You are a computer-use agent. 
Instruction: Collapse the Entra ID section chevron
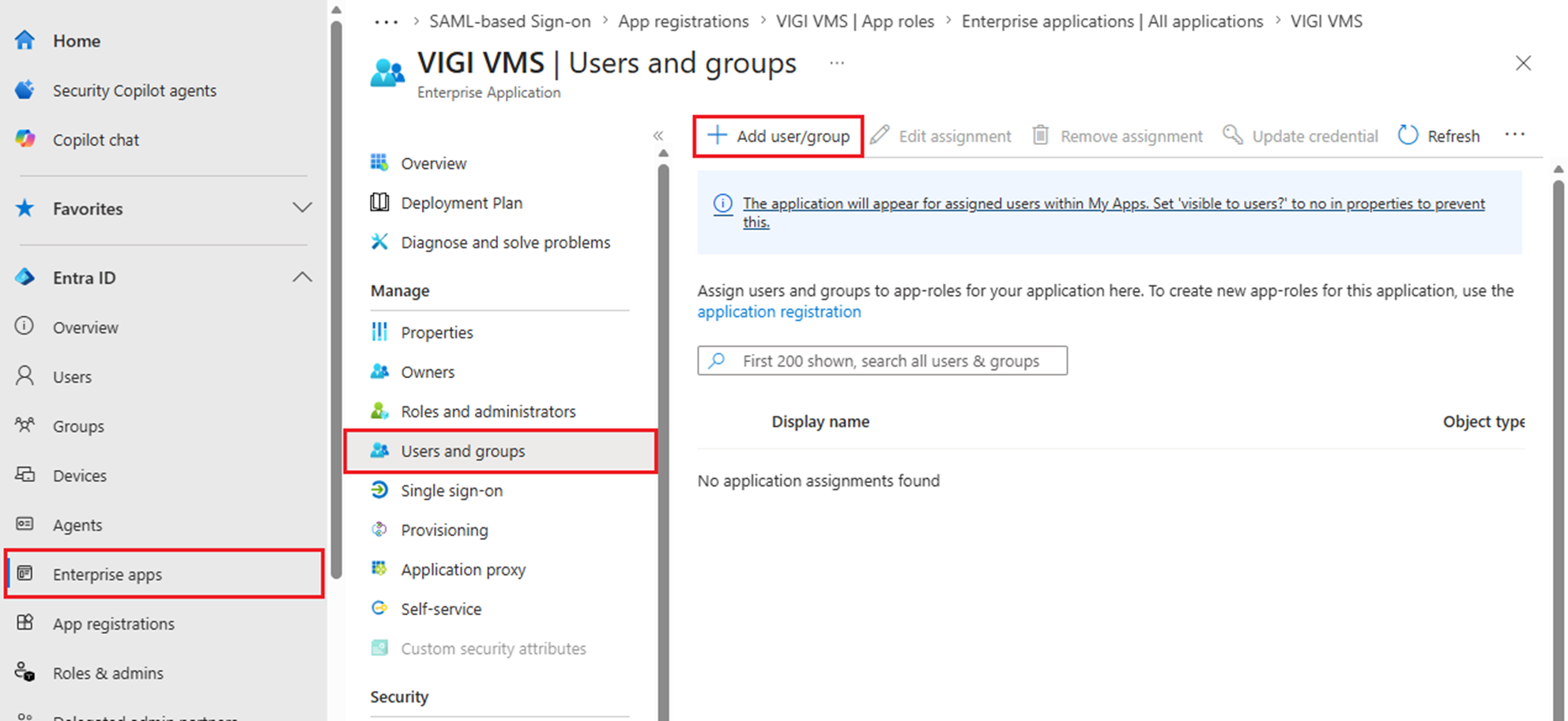click(x=302, y=277)
